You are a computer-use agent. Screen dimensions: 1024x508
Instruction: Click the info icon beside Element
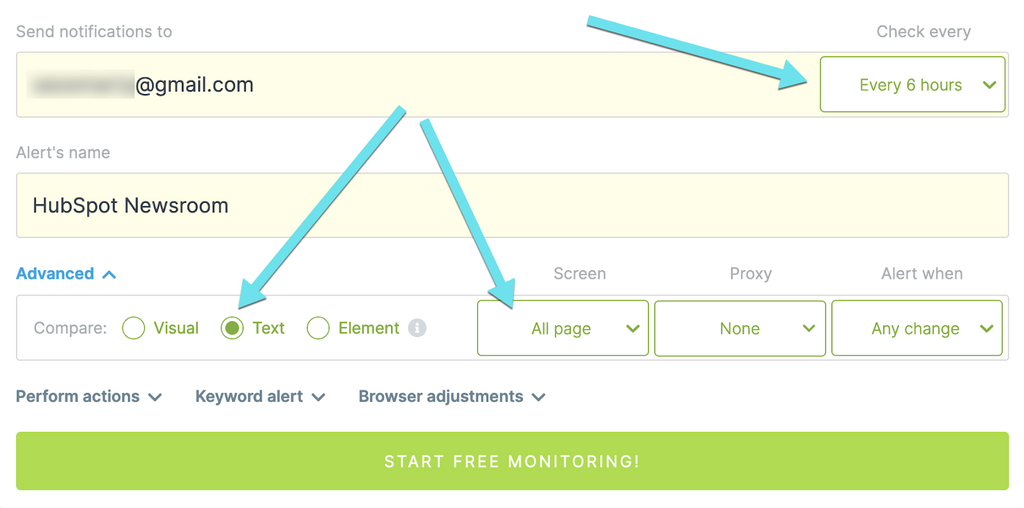coord(417,328)
